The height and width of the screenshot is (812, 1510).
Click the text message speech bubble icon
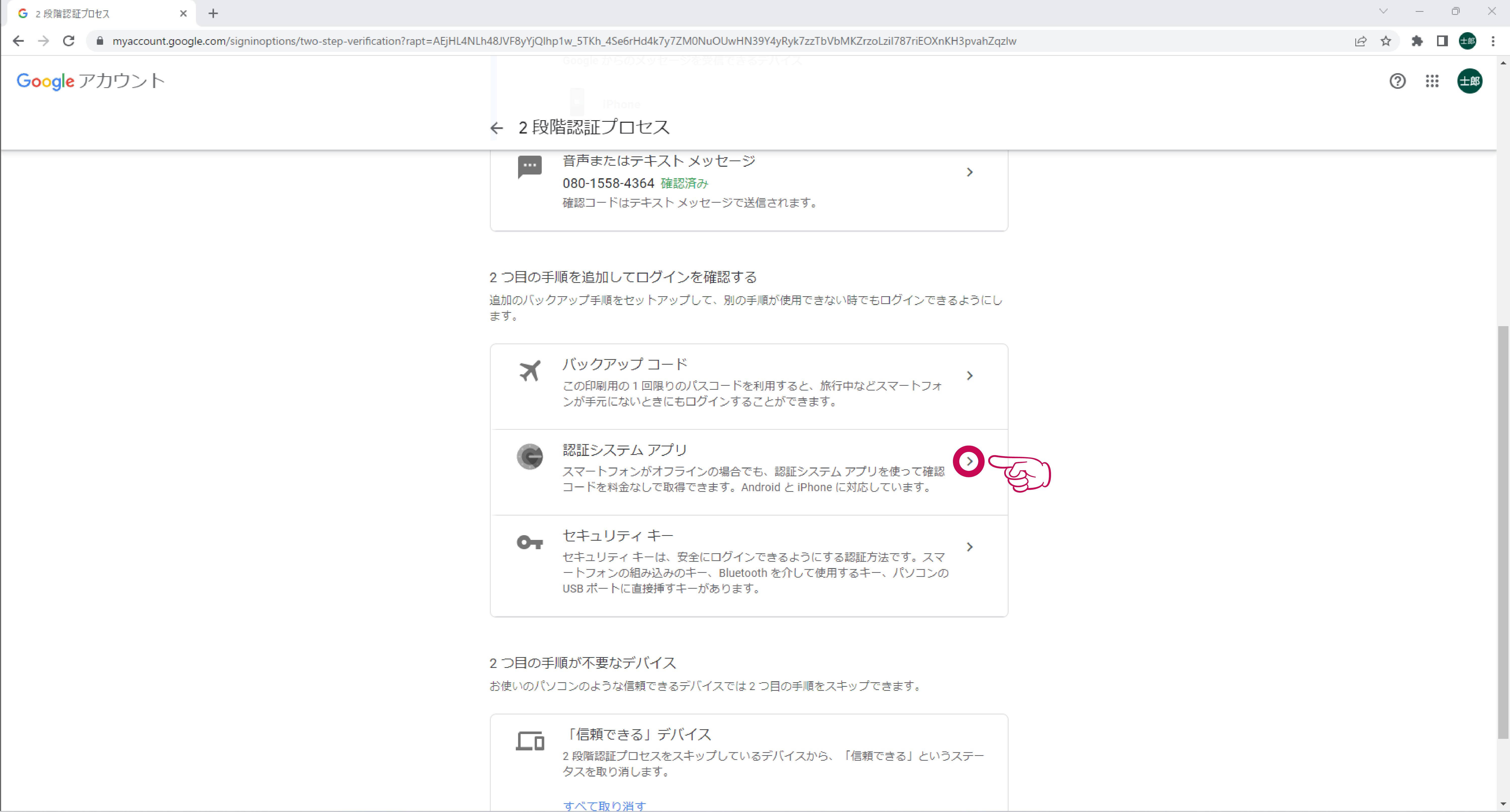(x=529, y=167)
